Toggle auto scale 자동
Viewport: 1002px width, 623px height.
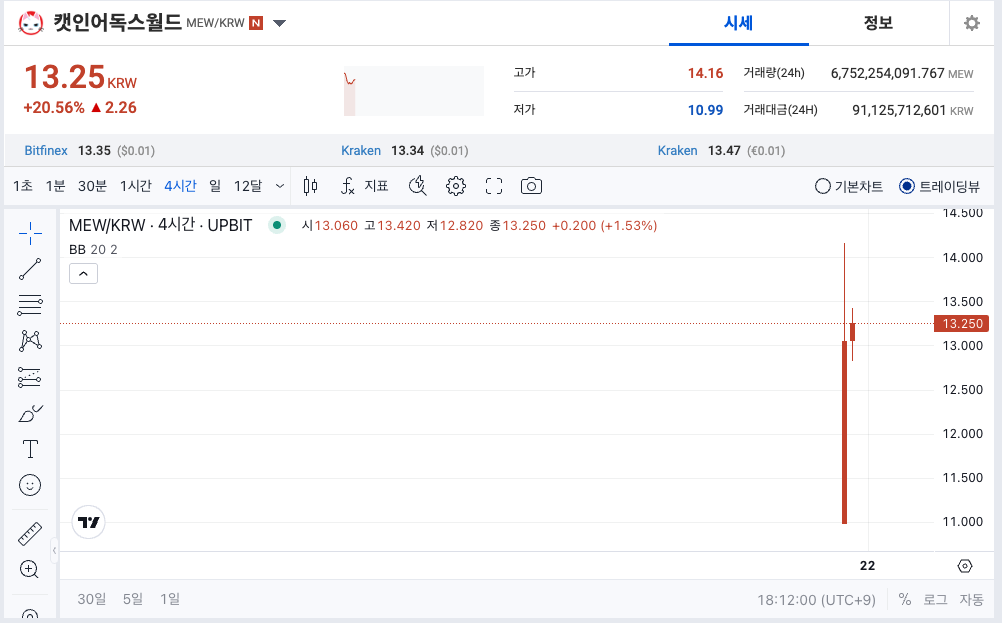[971, 599]
